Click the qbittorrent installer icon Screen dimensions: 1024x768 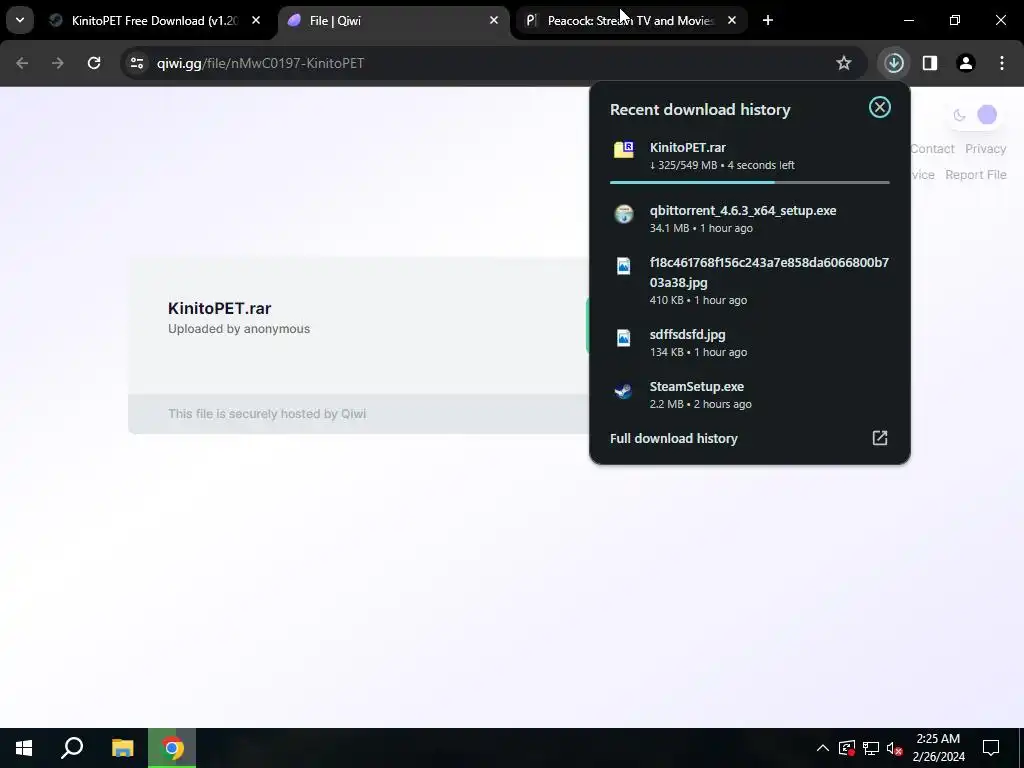624,214
